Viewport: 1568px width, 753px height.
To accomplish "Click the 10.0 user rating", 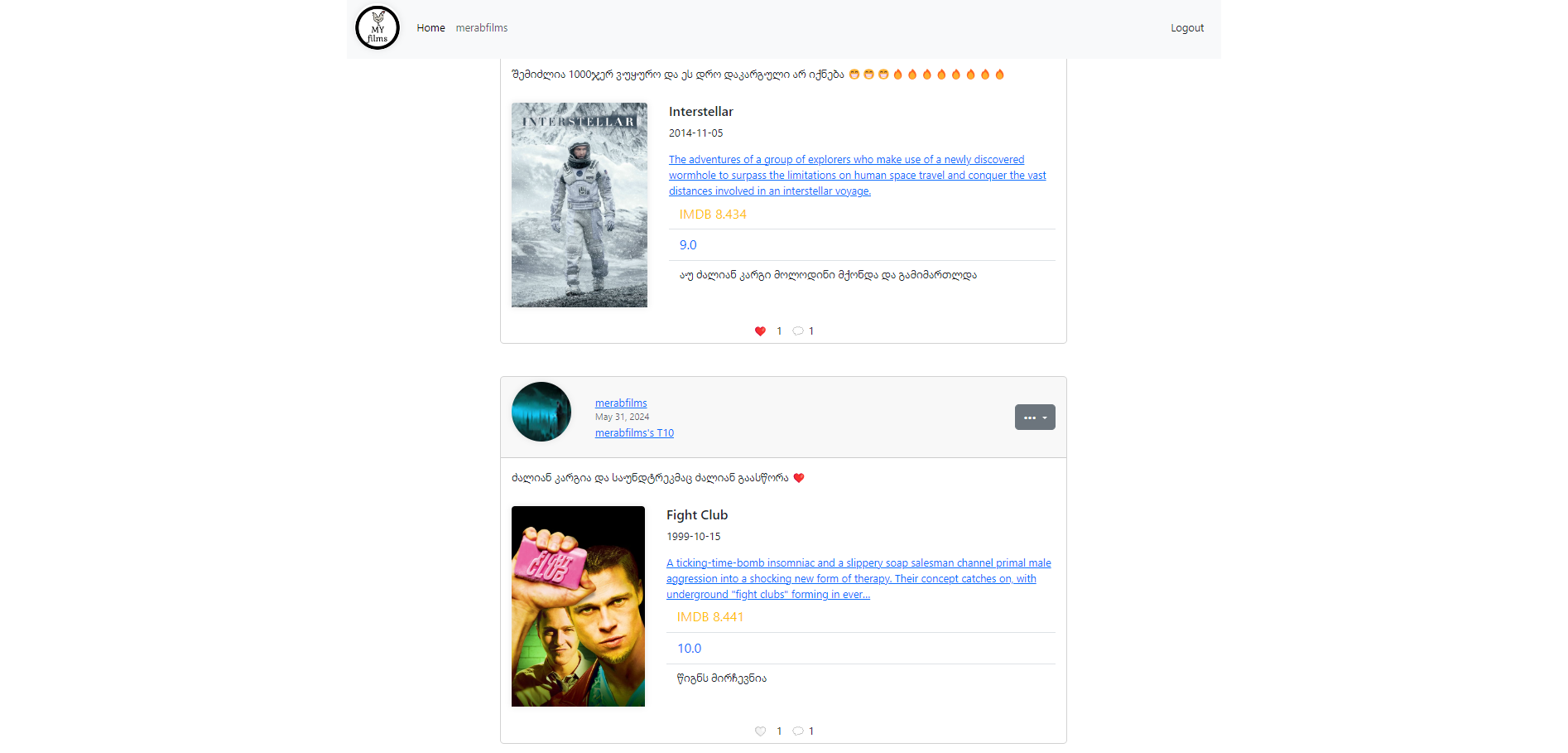I will [689, 649].
